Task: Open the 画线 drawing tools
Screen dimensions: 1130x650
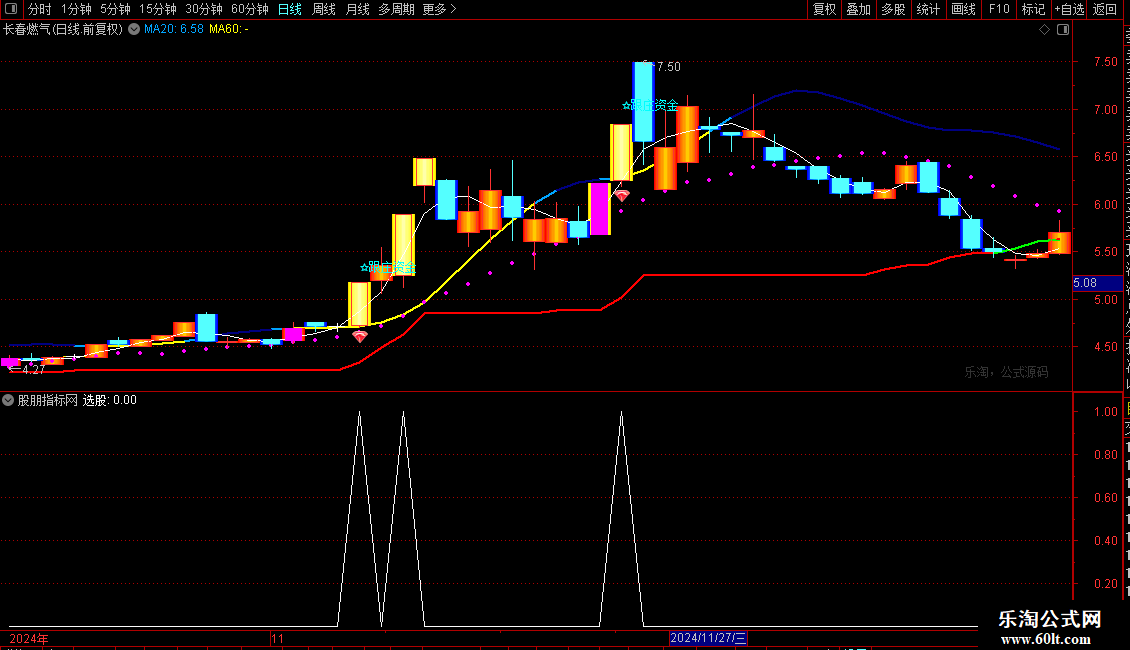Action: tap(963, 9)
